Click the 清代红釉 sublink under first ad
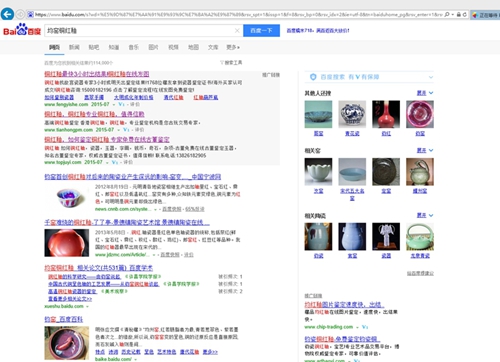The image size is (500, 362). [x=173, y=97]
